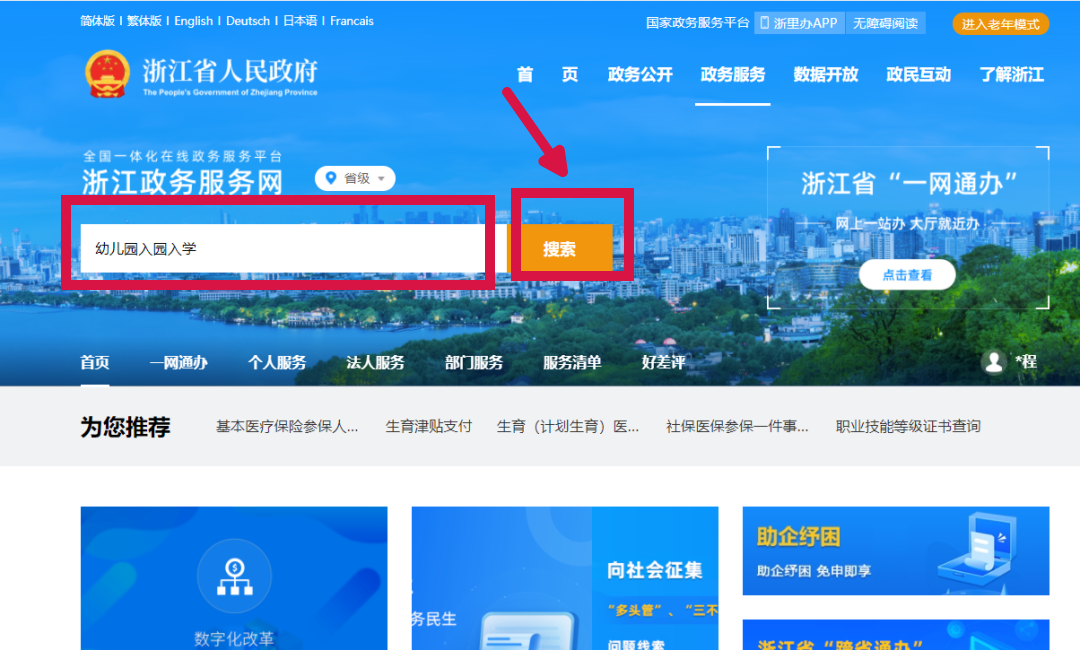
Task: Click the 点击查看 button
Action: [907, 275]
